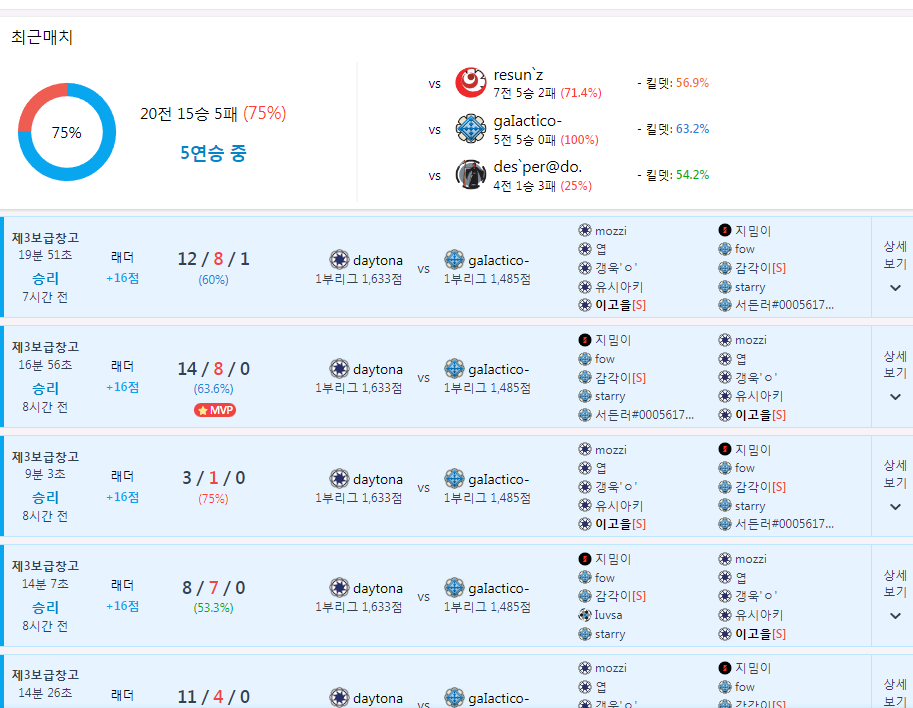
Task: Open daytona clan name in 9분 3초 match
Action: coord(378,479)
